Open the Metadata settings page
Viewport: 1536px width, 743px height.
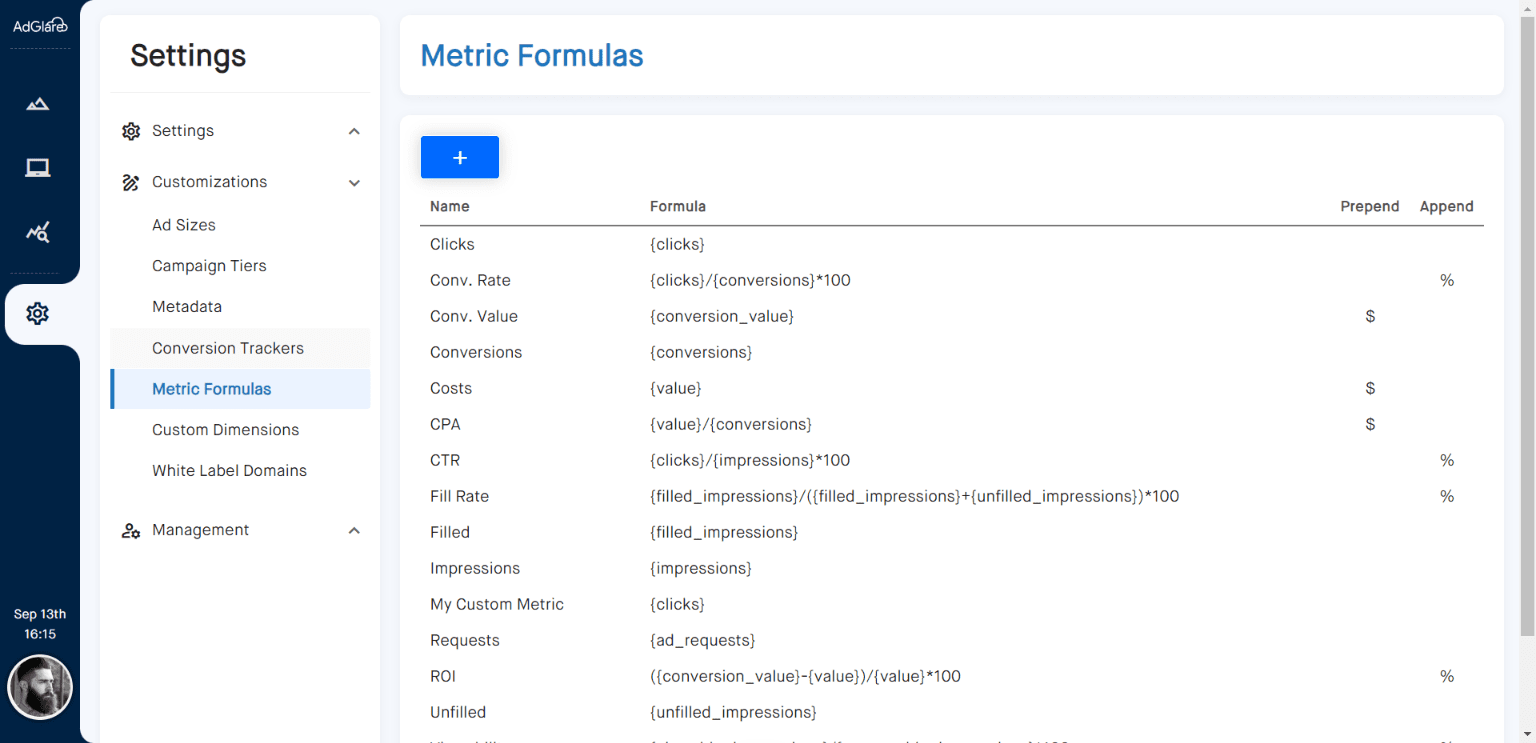tap(187, 306)
